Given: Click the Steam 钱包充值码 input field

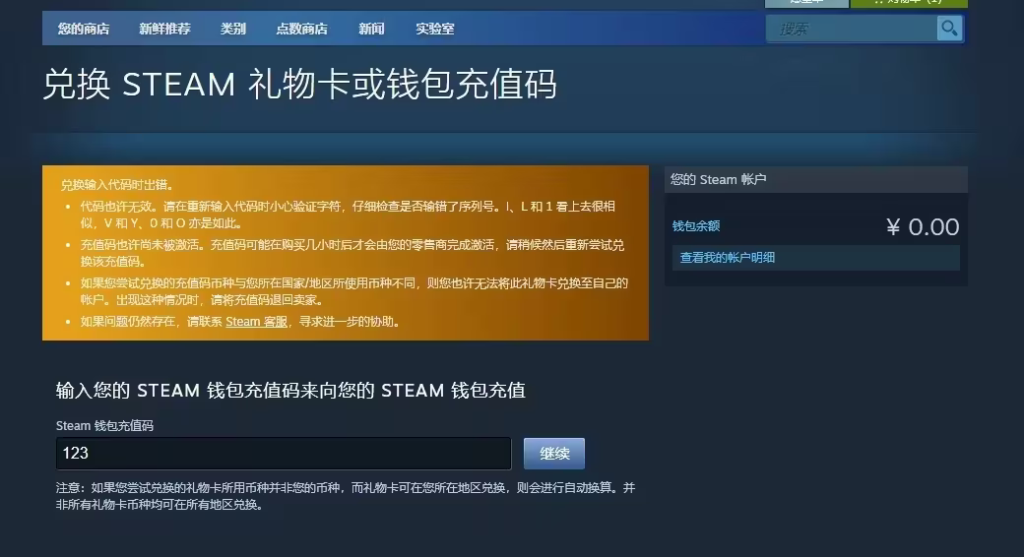Looking at the screenshot, I should click(x=283, y=453).
